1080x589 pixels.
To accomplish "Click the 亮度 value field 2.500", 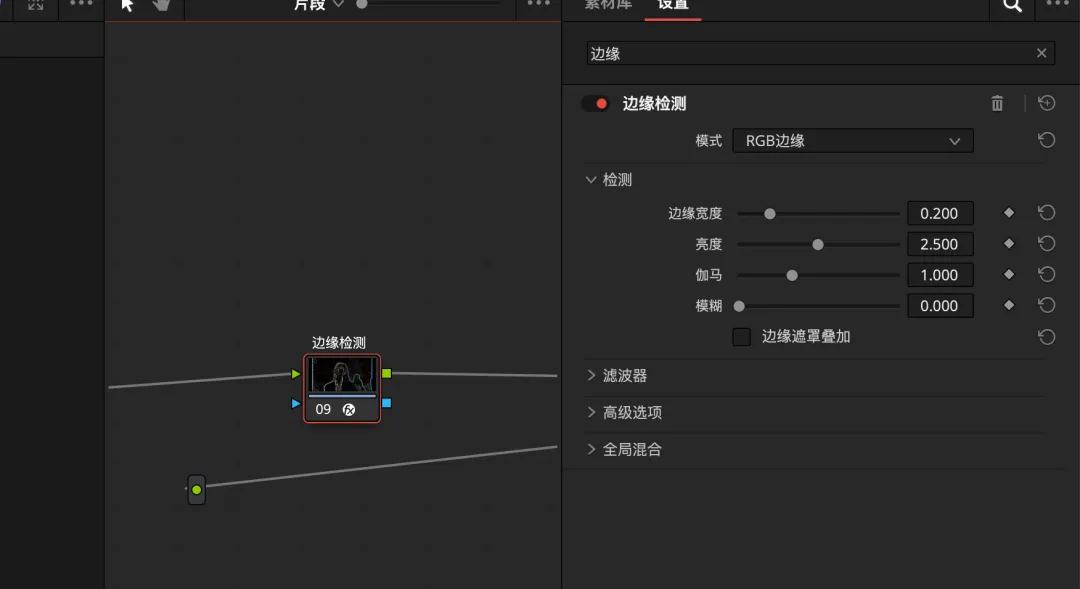I will point(940,244).
